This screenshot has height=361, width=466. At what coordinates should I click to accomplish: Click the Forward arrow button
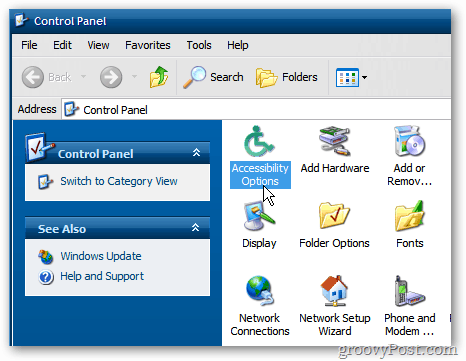coord(111,77)
